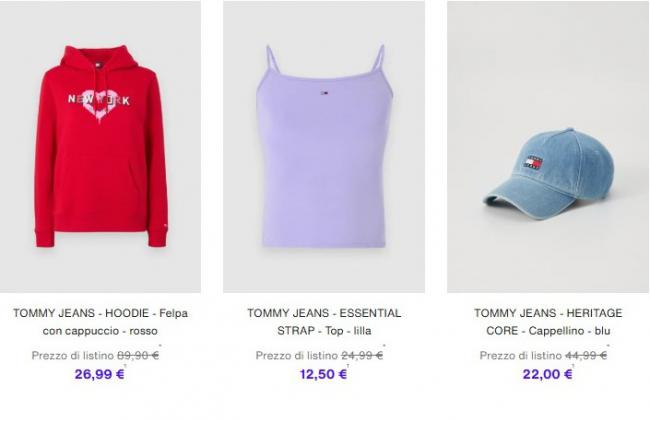Click the TOMMY JEANS HOODIE Felpa title
Screen dimensions: 650x422
[x=100, y=322]
